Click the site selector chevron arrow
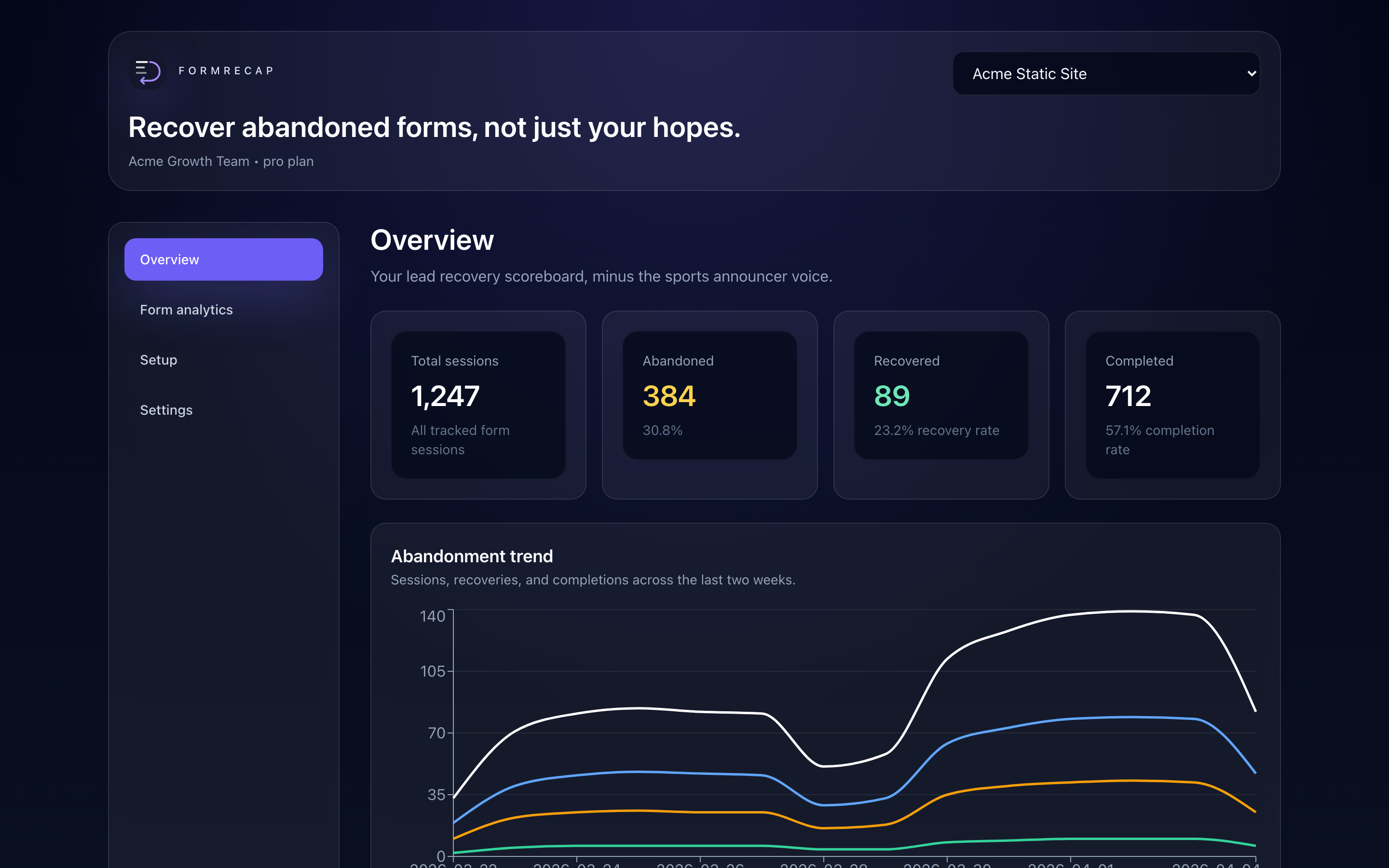This screenshot has height=868, width=1389. point(1251,73)
